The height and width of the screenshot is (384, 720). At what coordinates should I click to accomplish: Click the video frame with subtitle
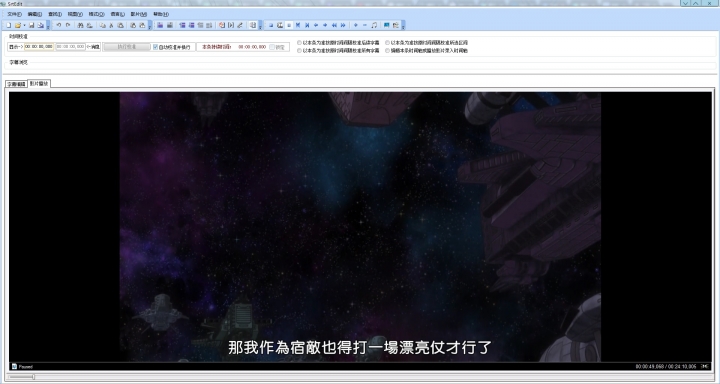pos(360,227)
